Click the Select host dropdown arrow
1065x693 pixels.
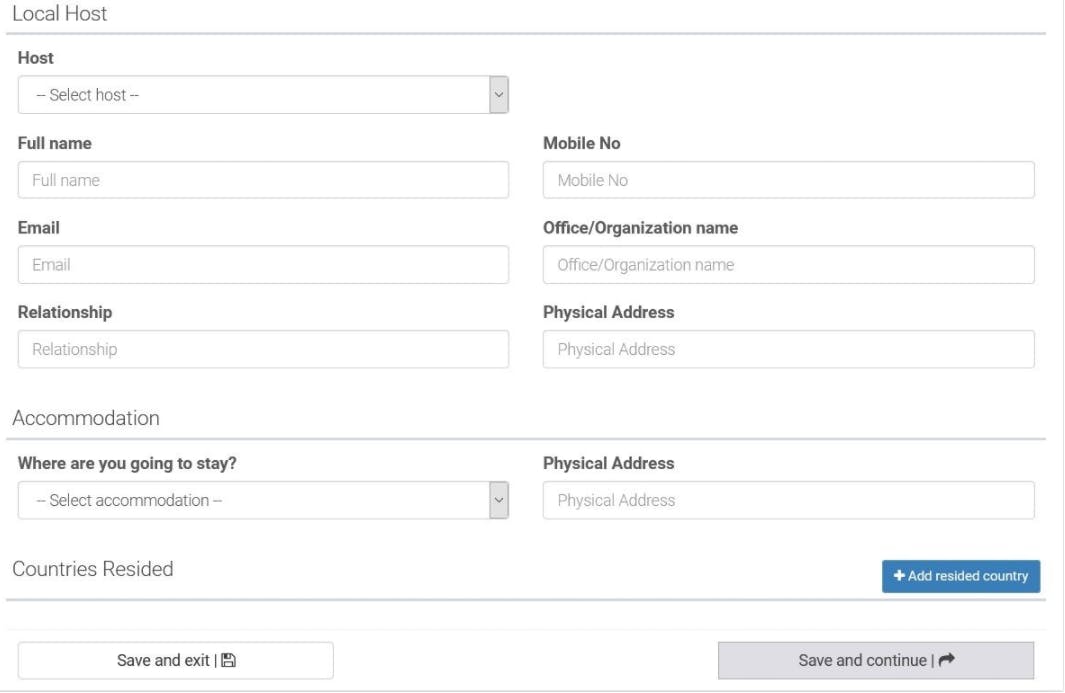click(x=499, y=95)
